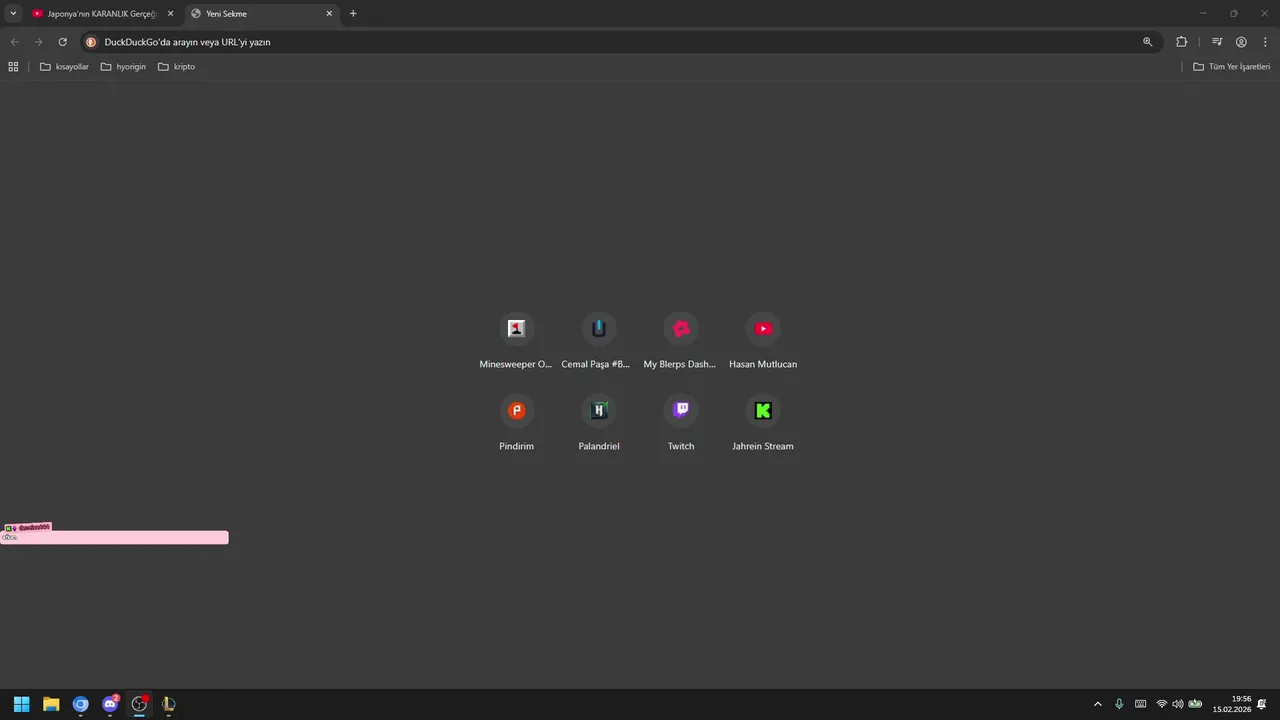The height and width of the screenshot is (720, 1280).
Task: Click the browser forward arrow
Action: [x=38, y=42]
